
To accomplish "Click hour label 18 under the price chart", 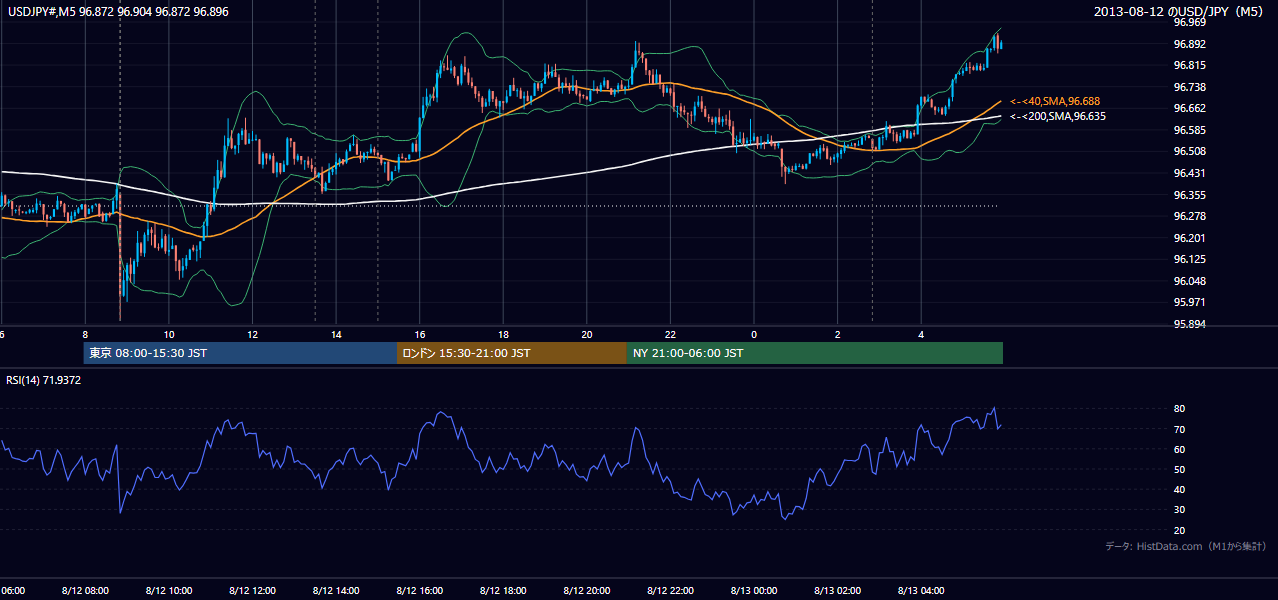I will click(x=504, y=334).
